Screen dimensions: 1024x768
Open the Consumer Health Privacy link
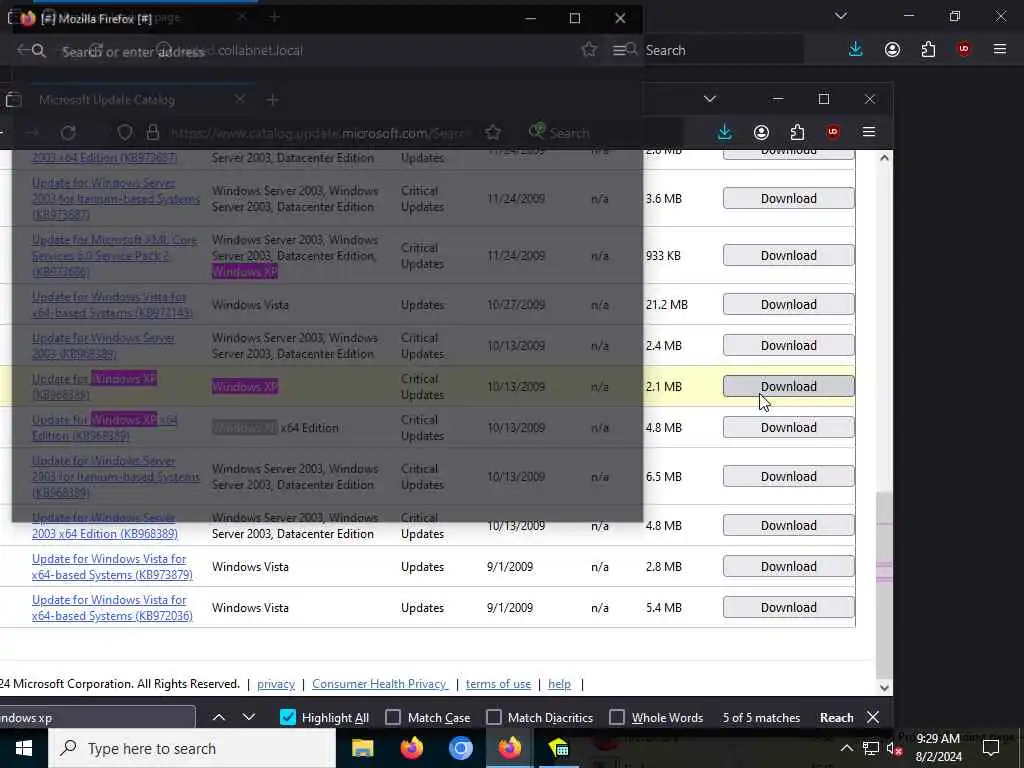pyautogui.click(x=380, y=684)
